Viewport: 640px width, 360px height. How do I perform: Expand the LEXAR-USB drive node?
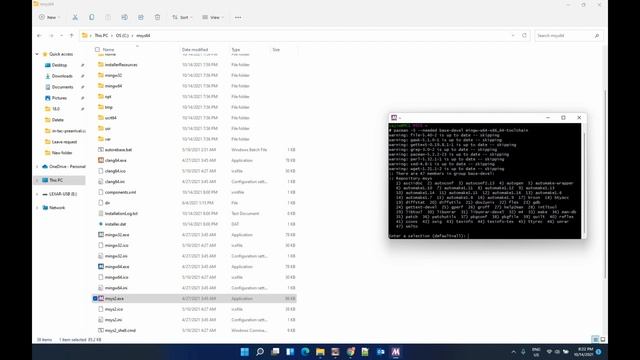37,194
